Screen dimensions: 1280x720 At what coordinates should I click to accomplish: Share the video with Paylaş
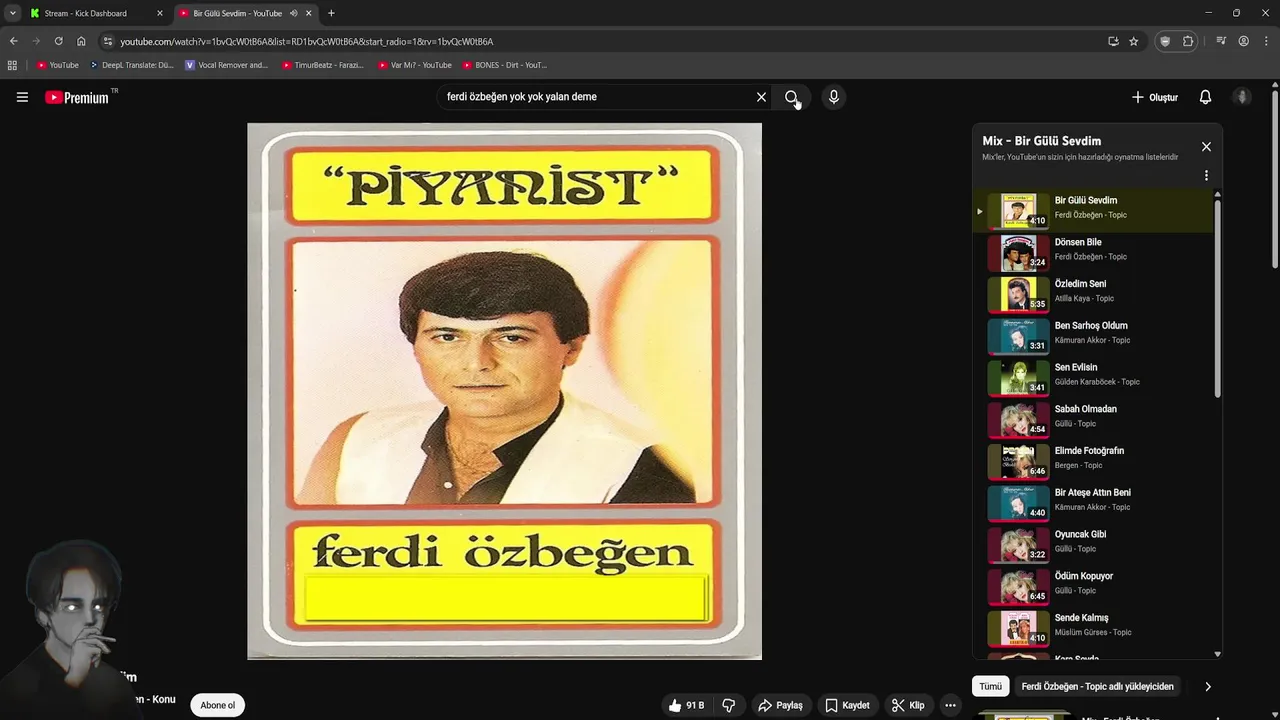point(781,705)
